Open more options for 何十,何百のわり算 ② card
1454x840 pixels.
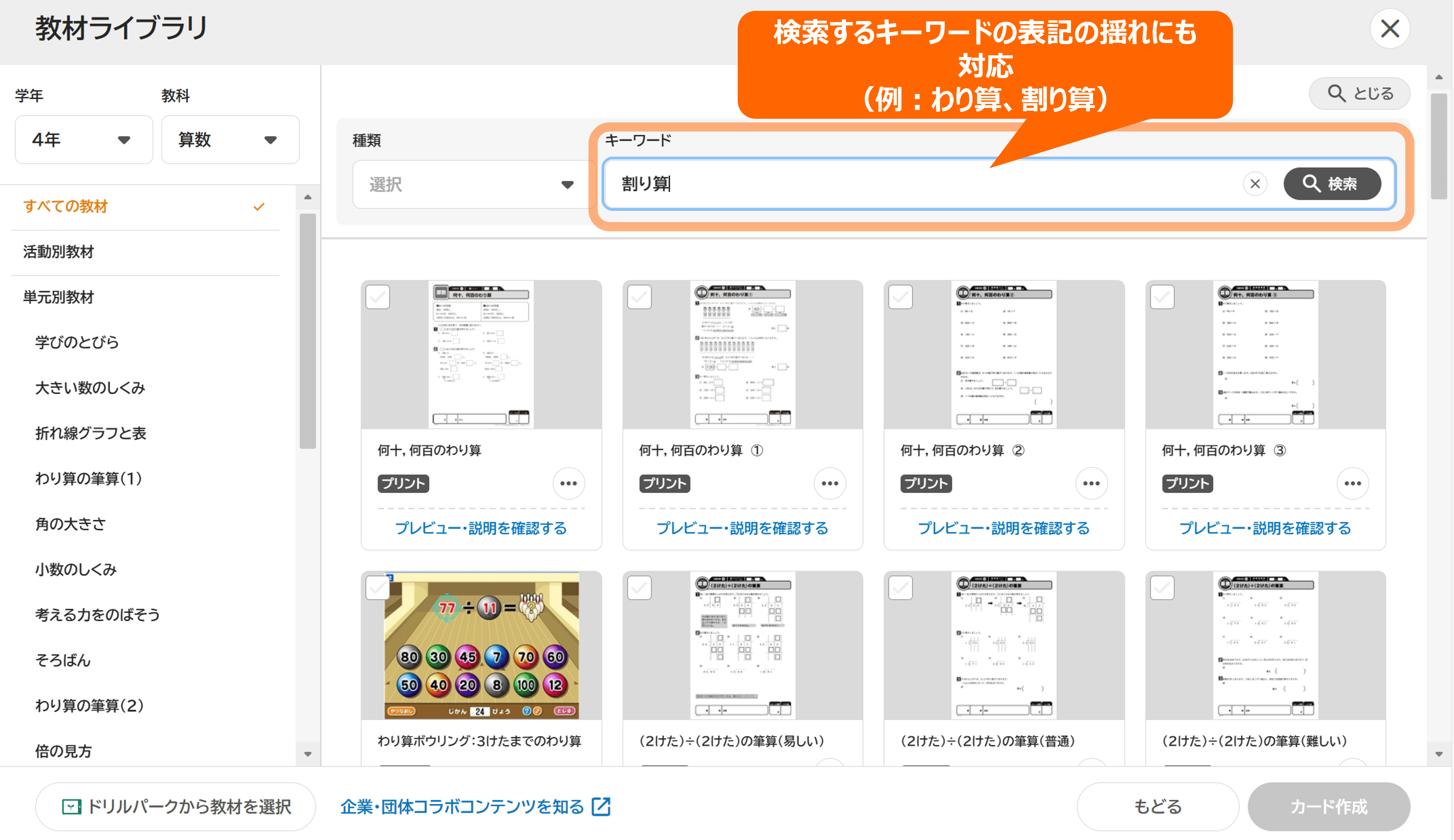coord(1091,483)
